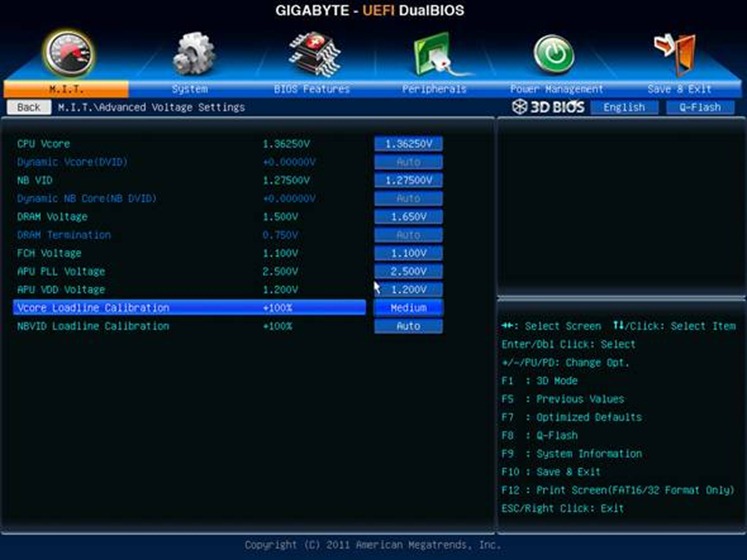Open Dynamic Vcore(DVID) Auto option
The height and width of the screenshot is (560, 747).
tap(408, 162)
